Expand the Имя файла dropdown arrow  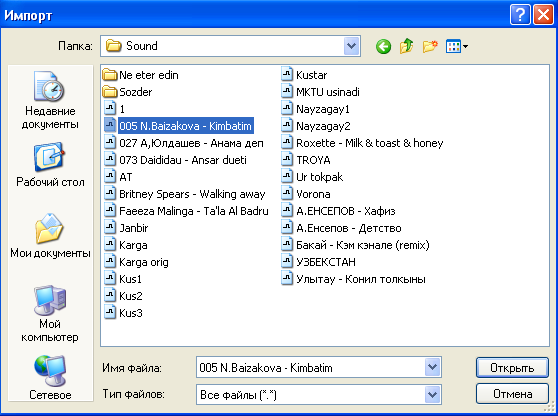(x=432, y=367)
